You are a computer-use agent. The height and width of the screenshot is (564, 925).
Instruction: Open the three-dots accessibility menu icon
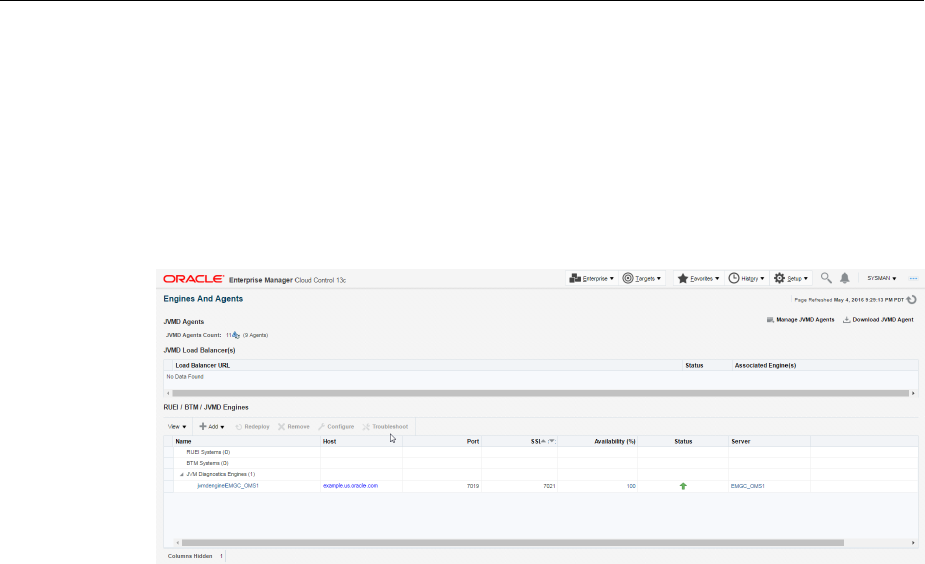tap(913, 278)
